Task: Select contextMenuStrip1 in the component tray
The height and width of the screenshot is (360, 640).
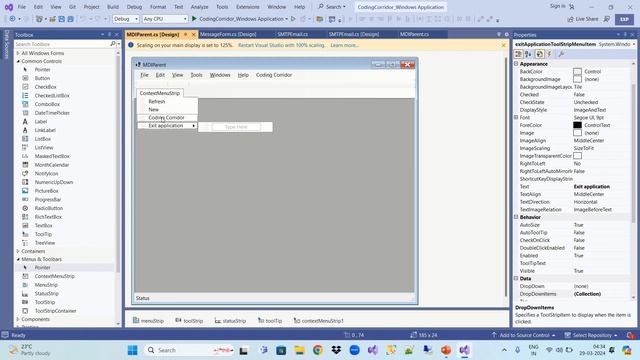Action: pyautogui.click(x=318, y=321)
